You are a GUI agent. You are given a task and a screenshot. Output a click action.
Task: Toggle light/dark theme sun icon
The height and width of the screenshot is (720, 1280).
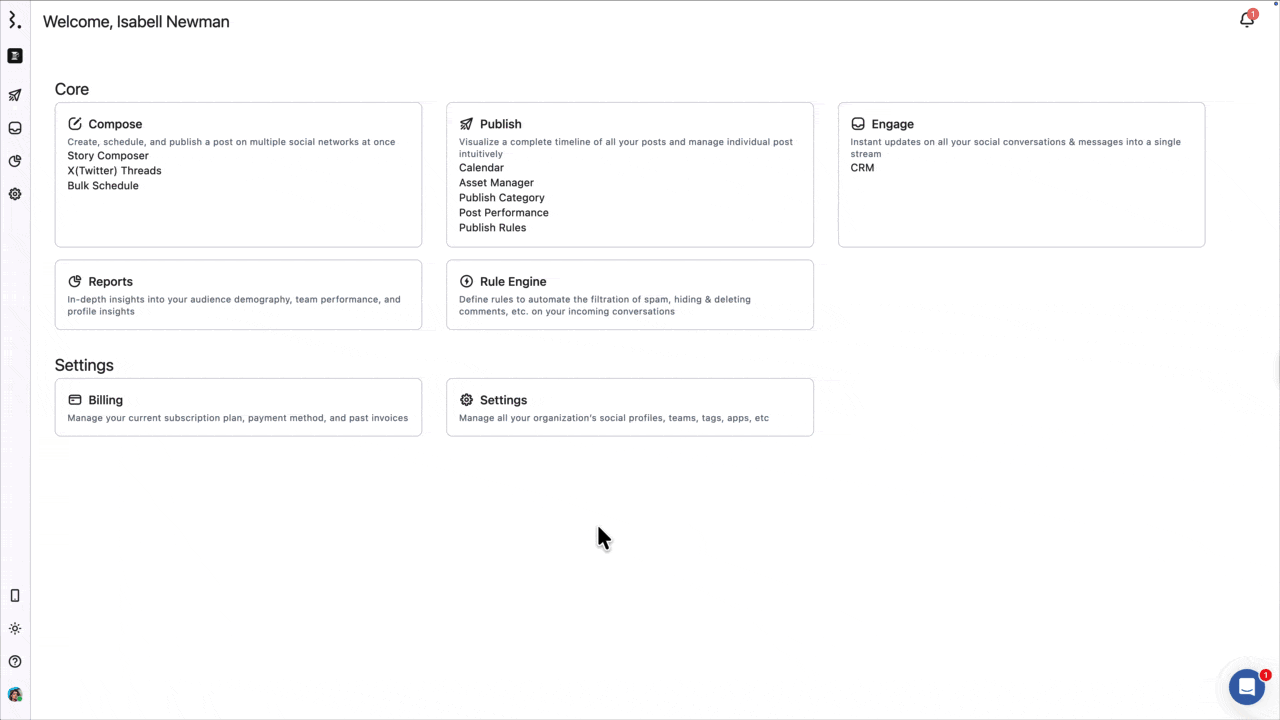pos(15,629)
